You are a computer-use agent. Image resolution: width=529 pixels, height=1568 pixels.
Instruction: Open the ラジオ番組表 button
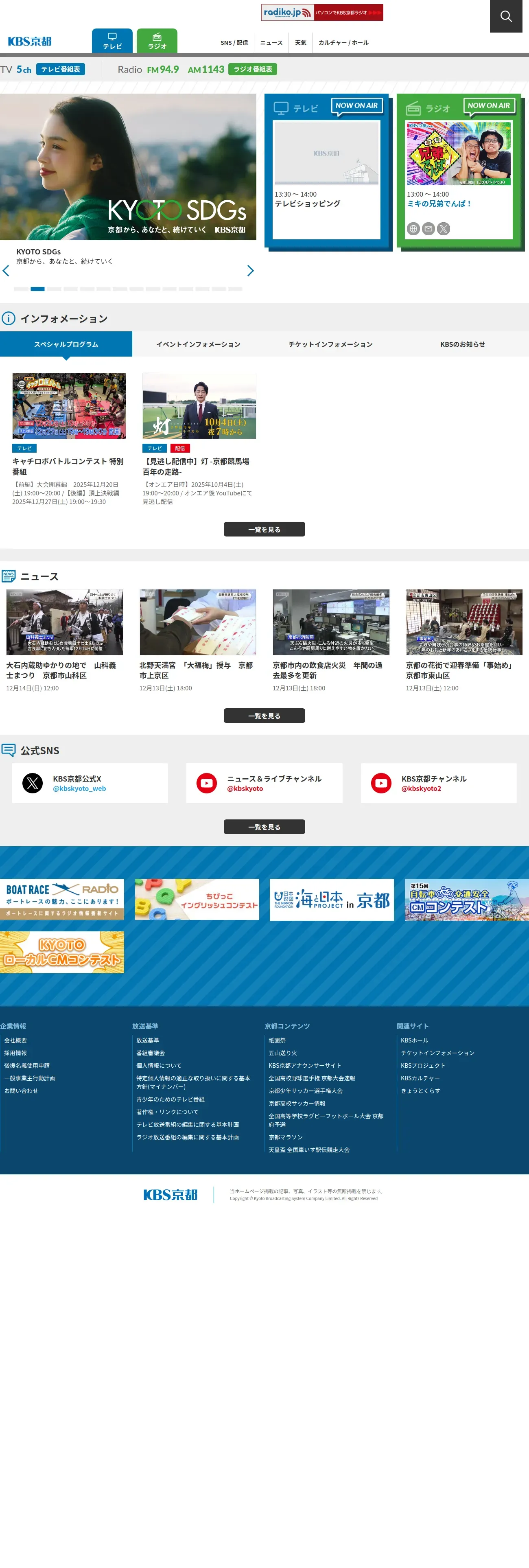tap(253, 69)
